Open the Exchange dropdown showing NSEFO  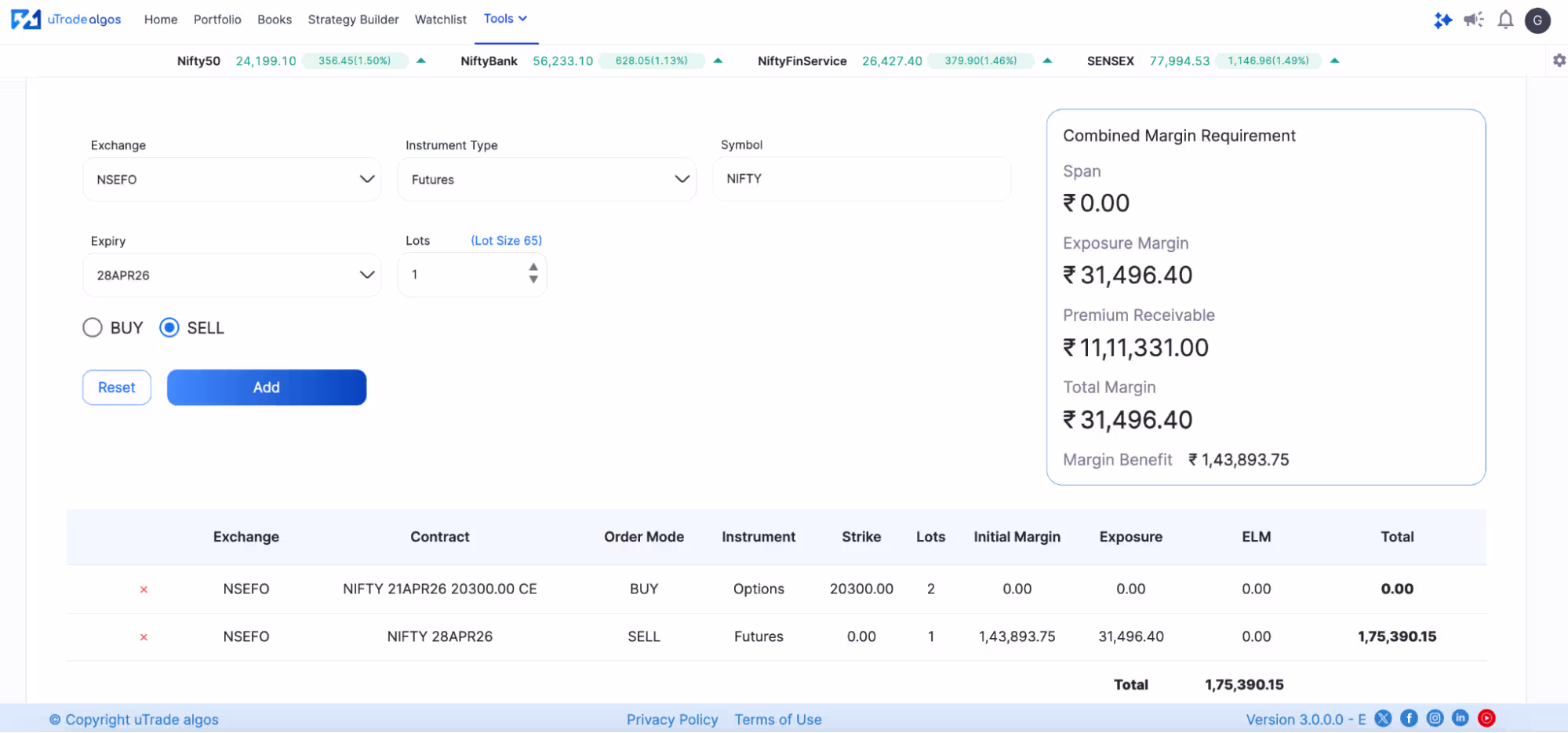pyautogui.click(x=232, y=179)
